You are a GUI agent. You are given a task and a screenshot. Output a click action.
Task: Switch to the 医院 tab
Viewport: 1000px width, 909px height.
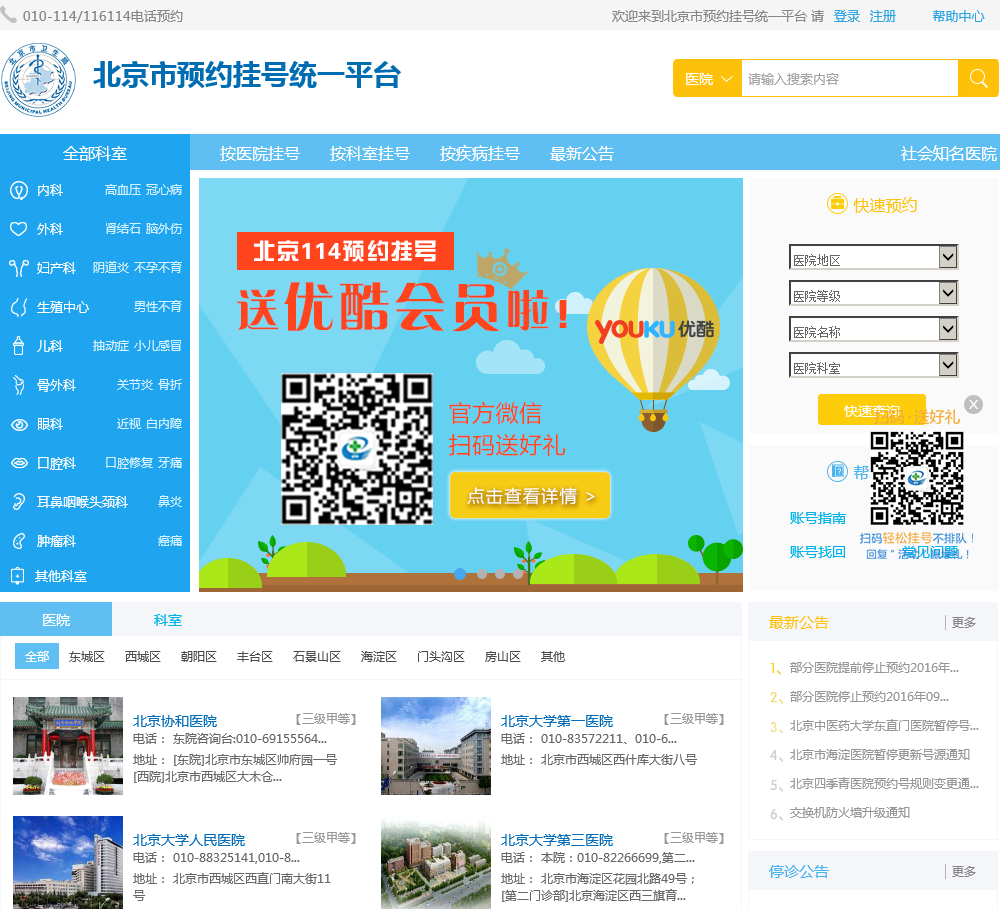[x=56, y=619]
